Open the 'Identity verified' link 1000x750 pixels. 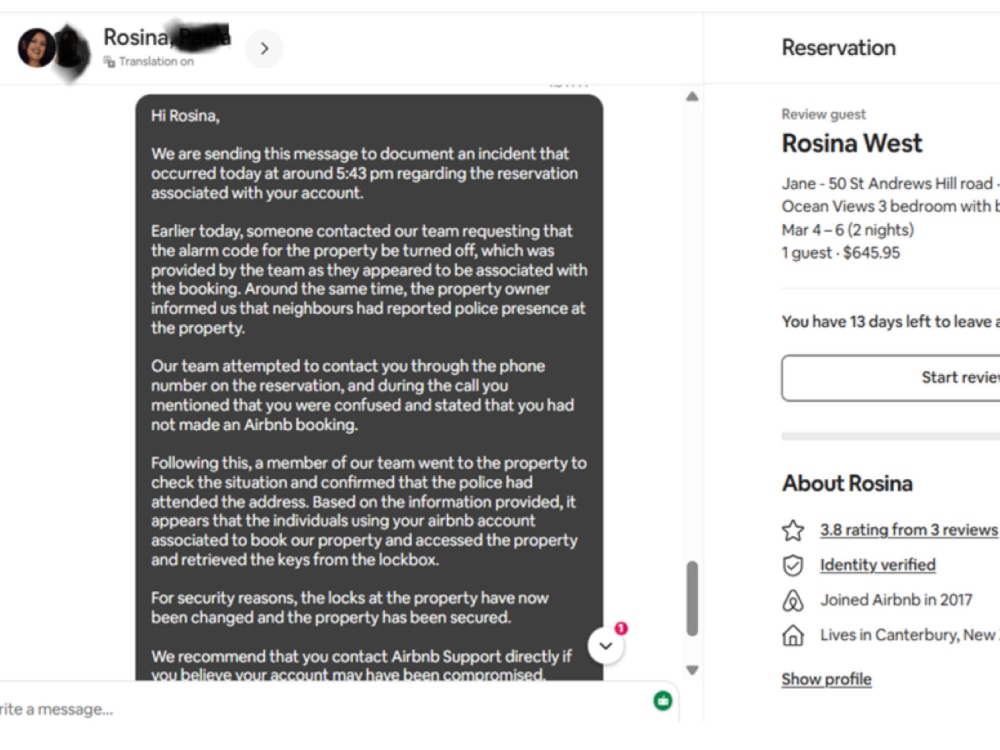click(x=878, y=565)
